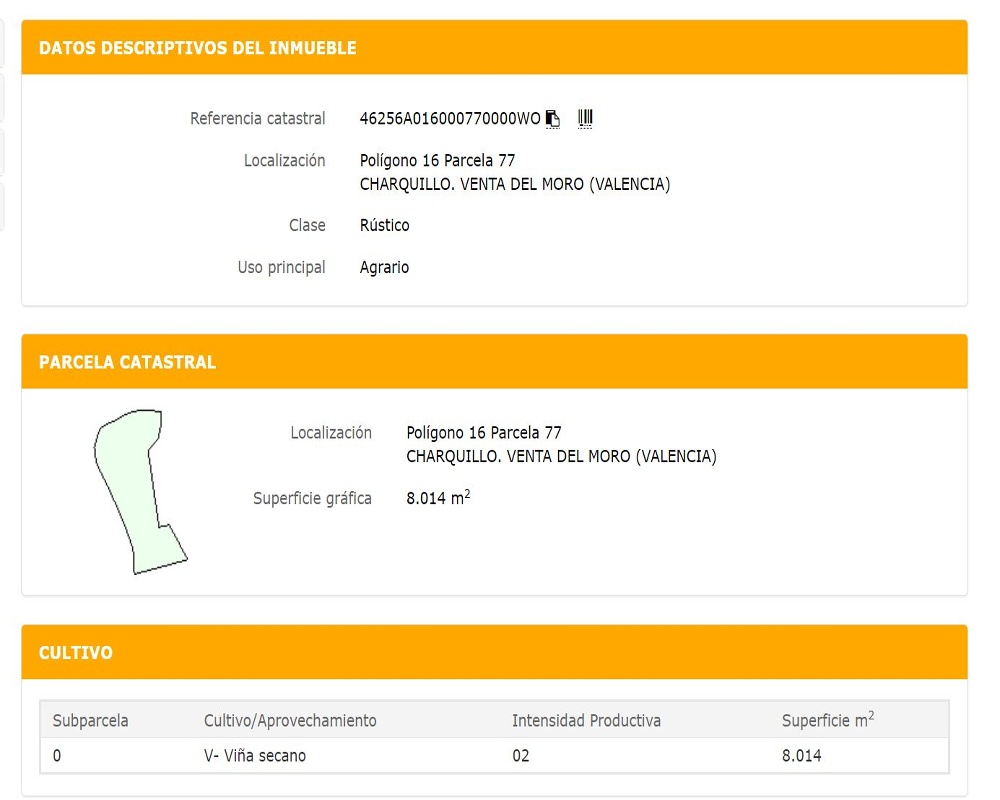Click the Superficie gráfica 8.014 m² value
Screen dimensions: 1000x800
tap(438, 498)
